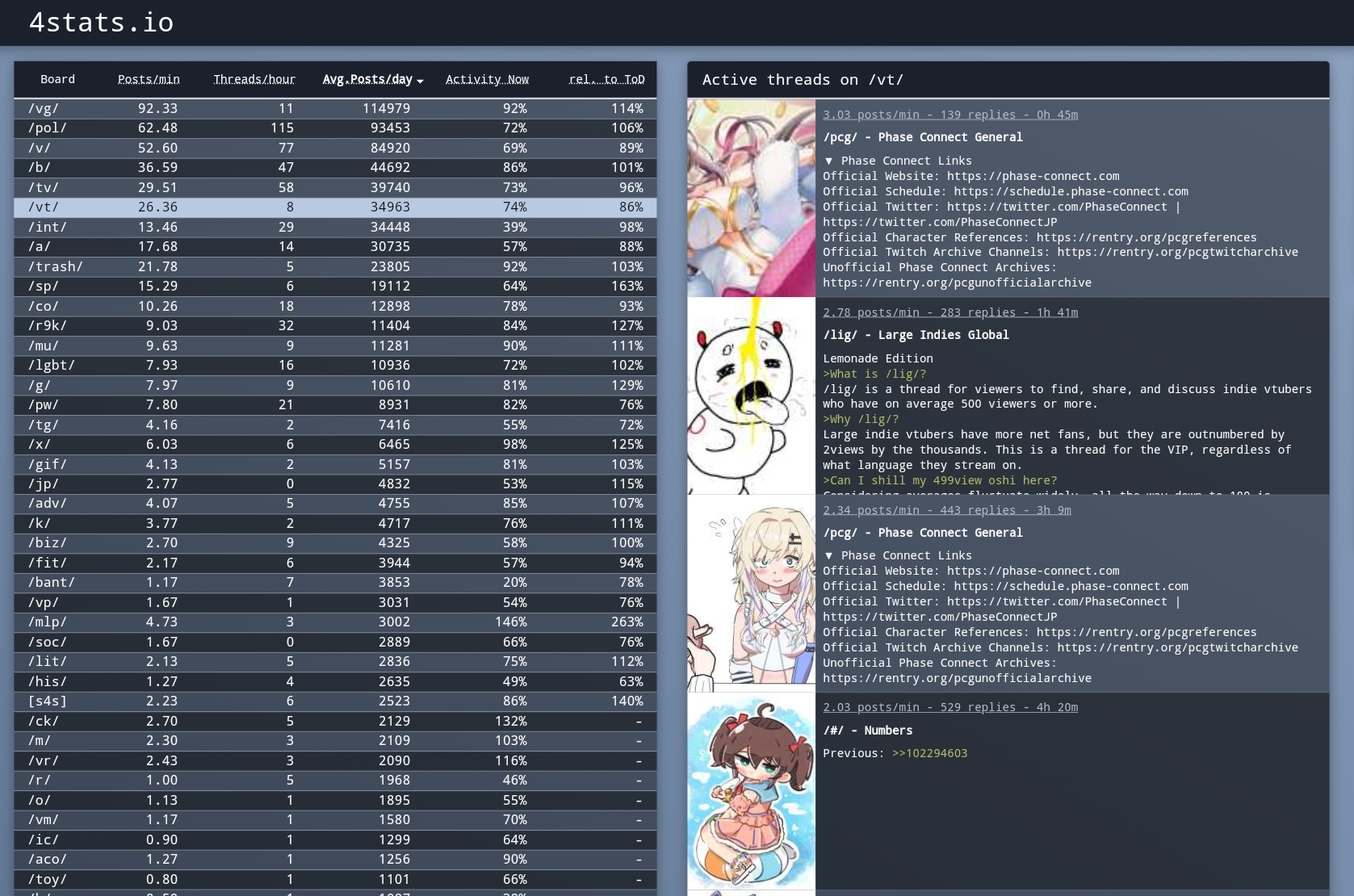Select the [s4s] board row
The image size is (1354, 896).
(x=335, y=701)
